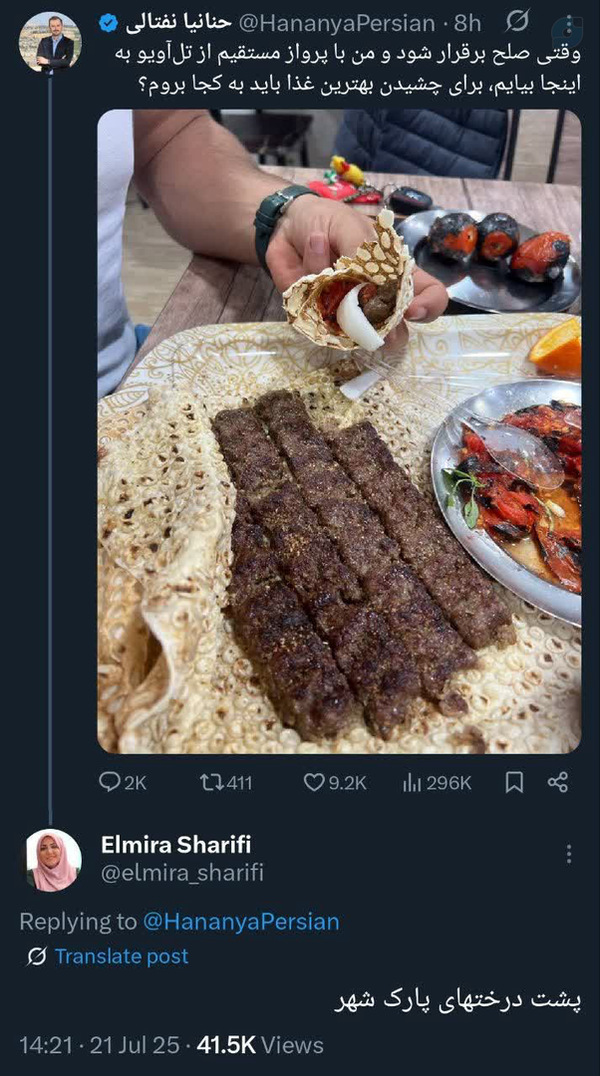Click the share icon on the tweet

click(559, 782)
